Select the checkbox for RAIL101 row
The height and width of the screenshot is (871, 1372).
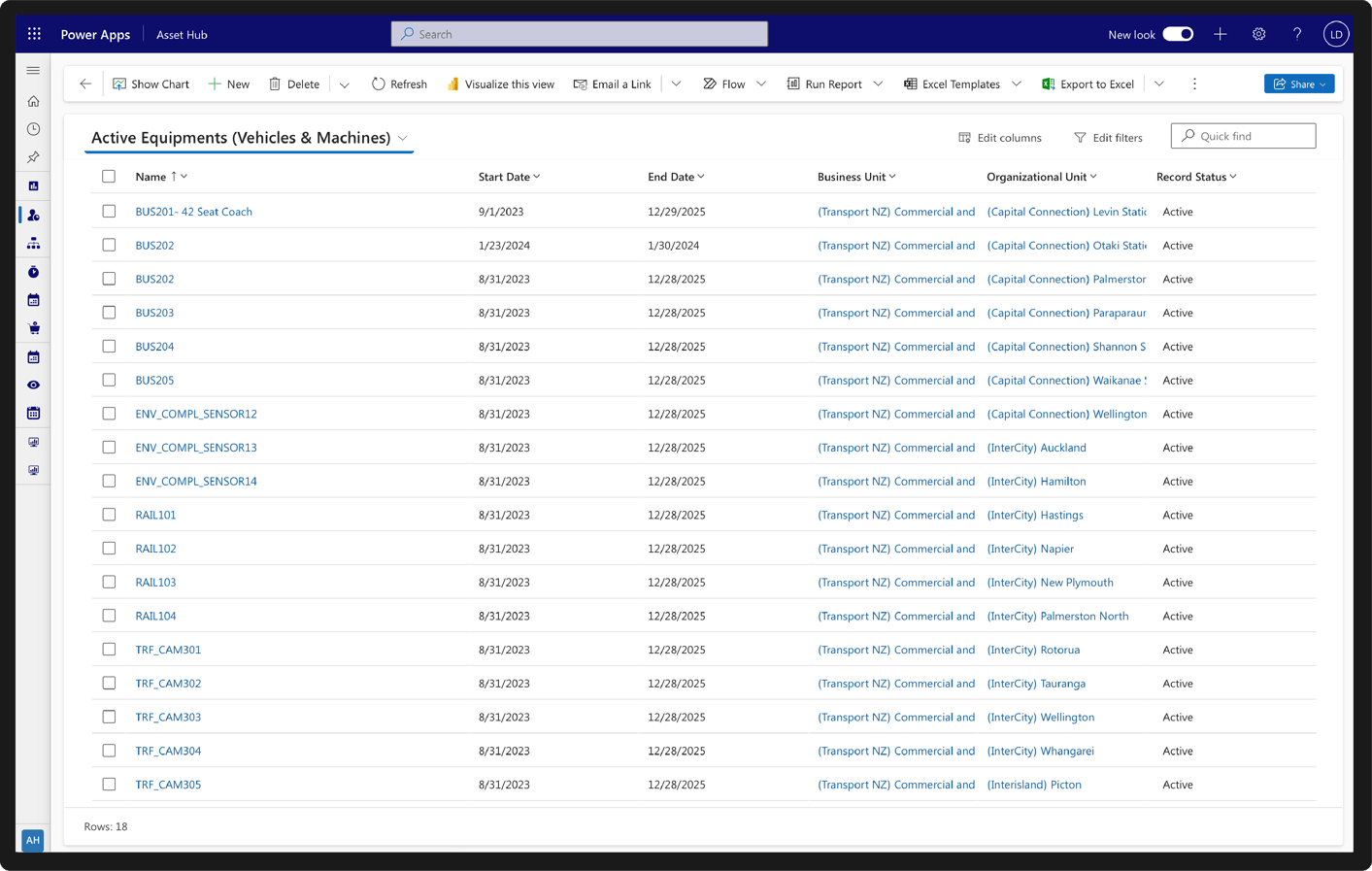(x=109, y=515)
